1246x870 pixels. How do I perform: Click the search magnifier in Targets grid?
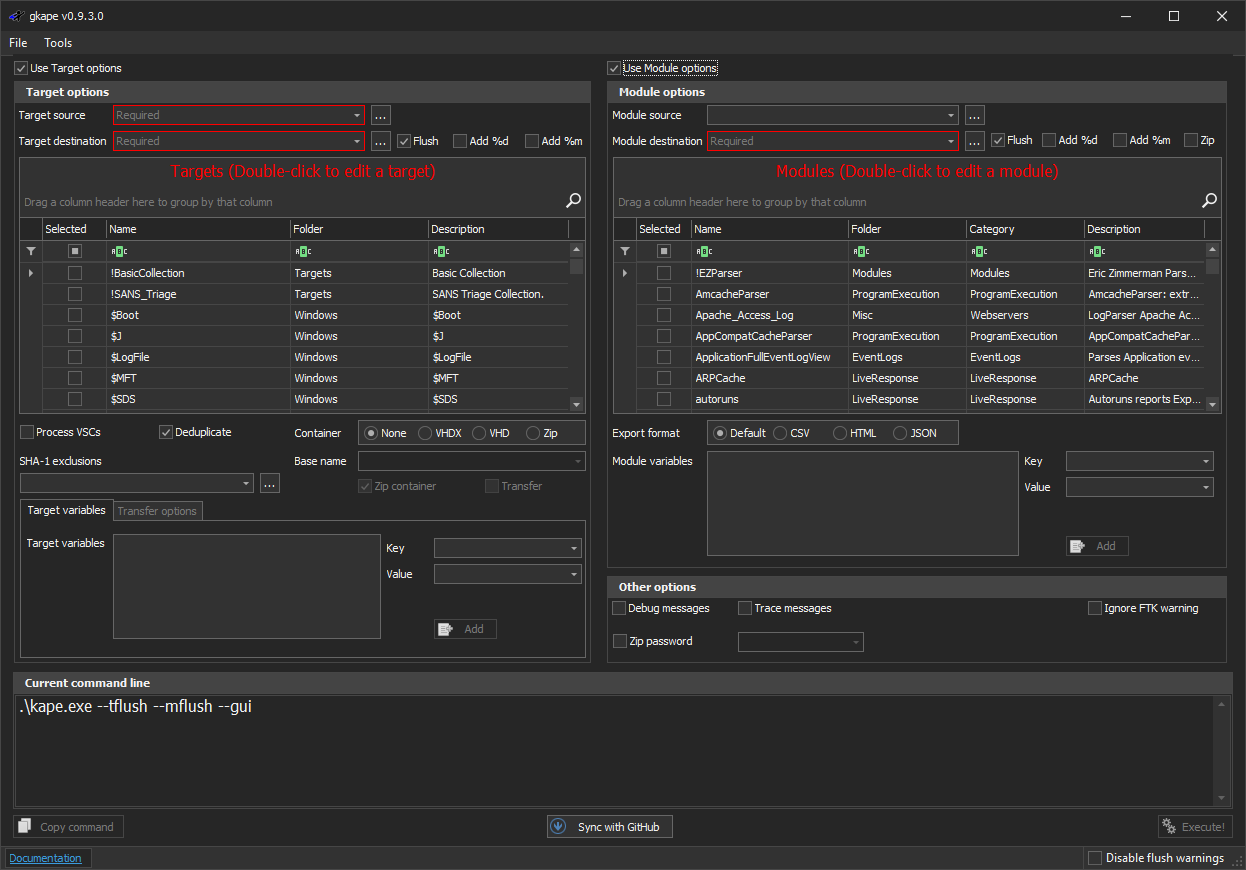coord(573,201)
